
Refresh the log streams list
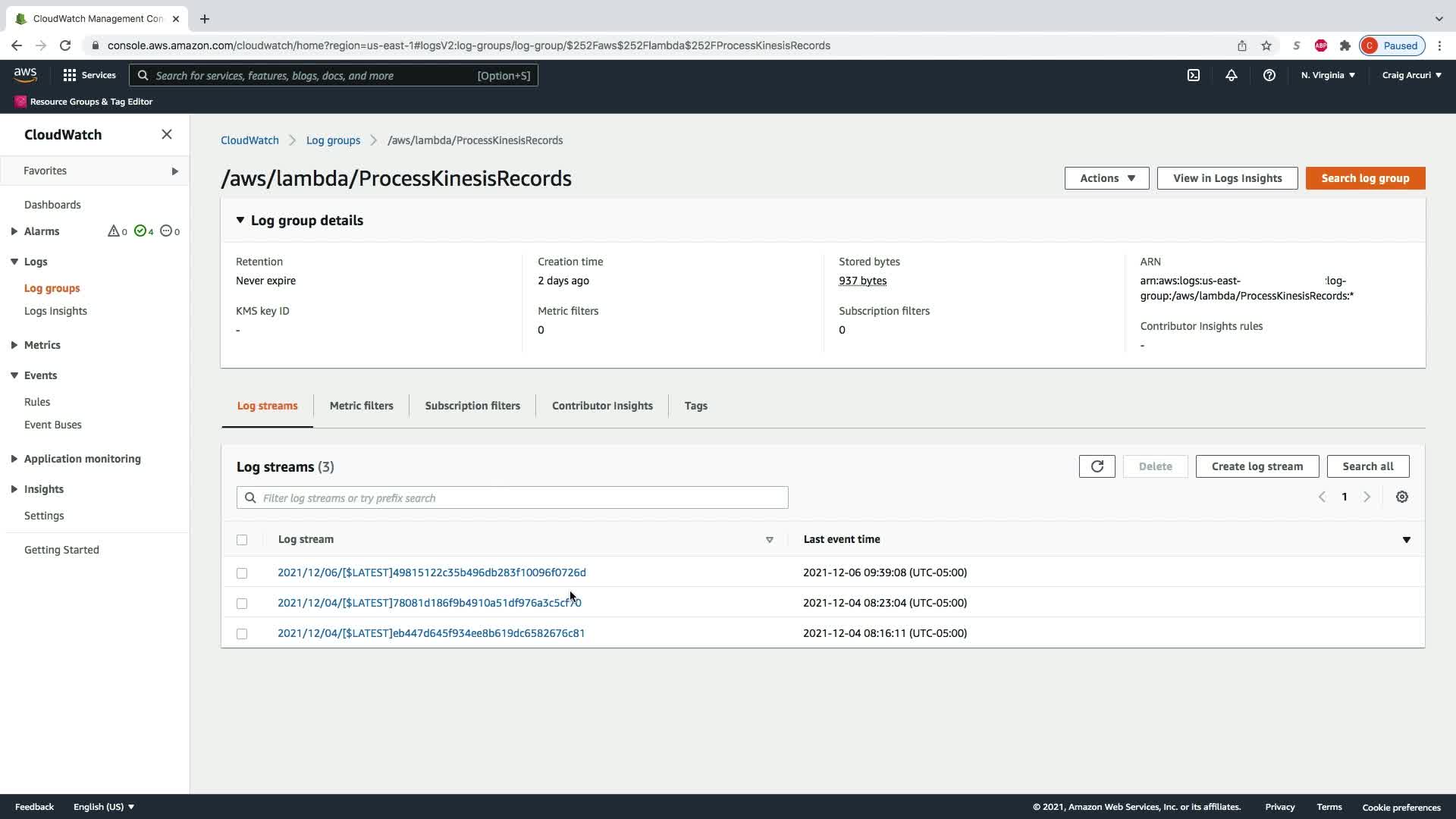coord(1097,466)
